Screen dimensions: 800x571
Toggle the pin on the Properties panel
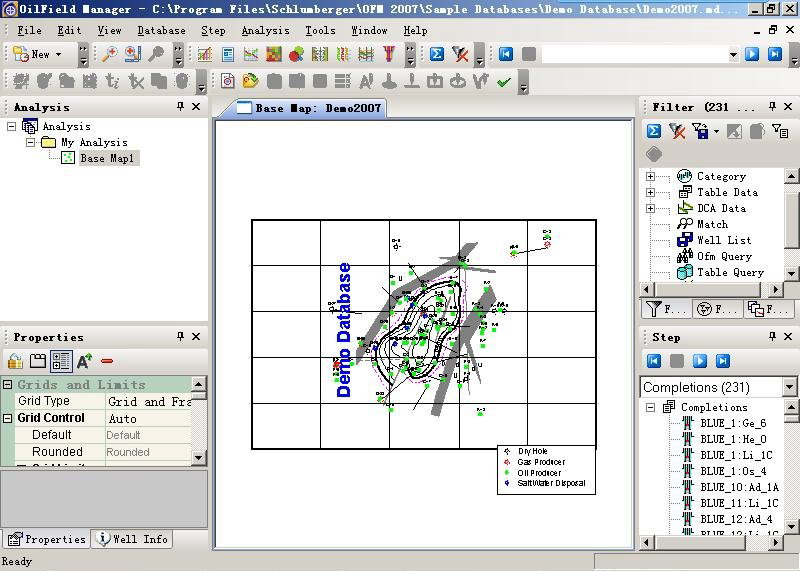tap(180, 336)
